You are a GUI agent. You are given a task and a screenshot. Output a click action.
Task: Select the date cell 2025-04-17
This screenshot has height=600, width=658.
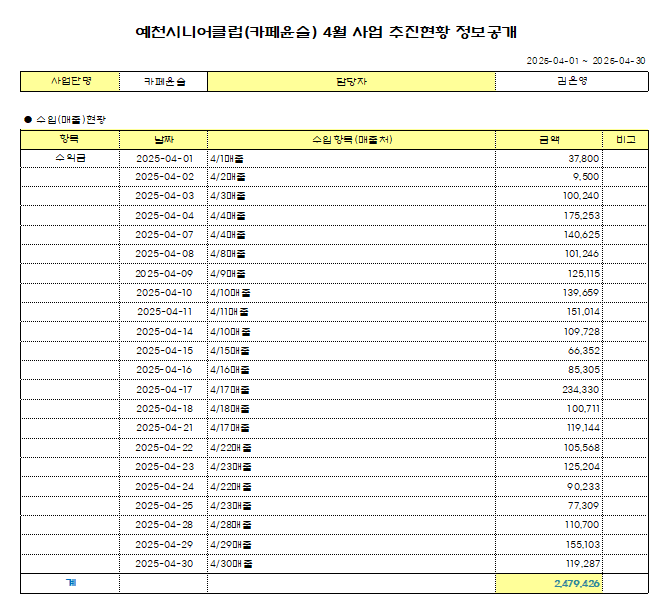point(164,389)
